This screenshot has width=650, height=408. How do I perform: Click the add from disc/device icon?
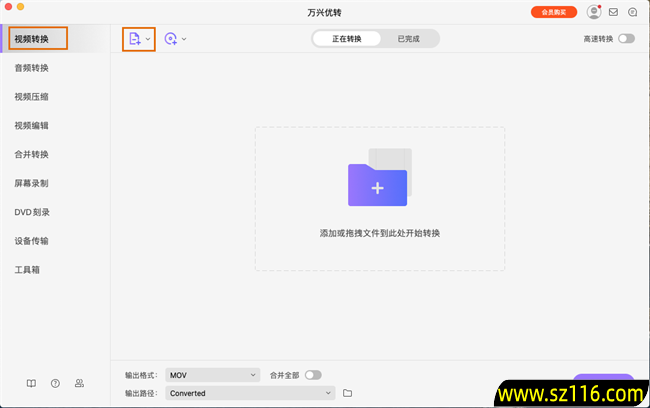171,39
